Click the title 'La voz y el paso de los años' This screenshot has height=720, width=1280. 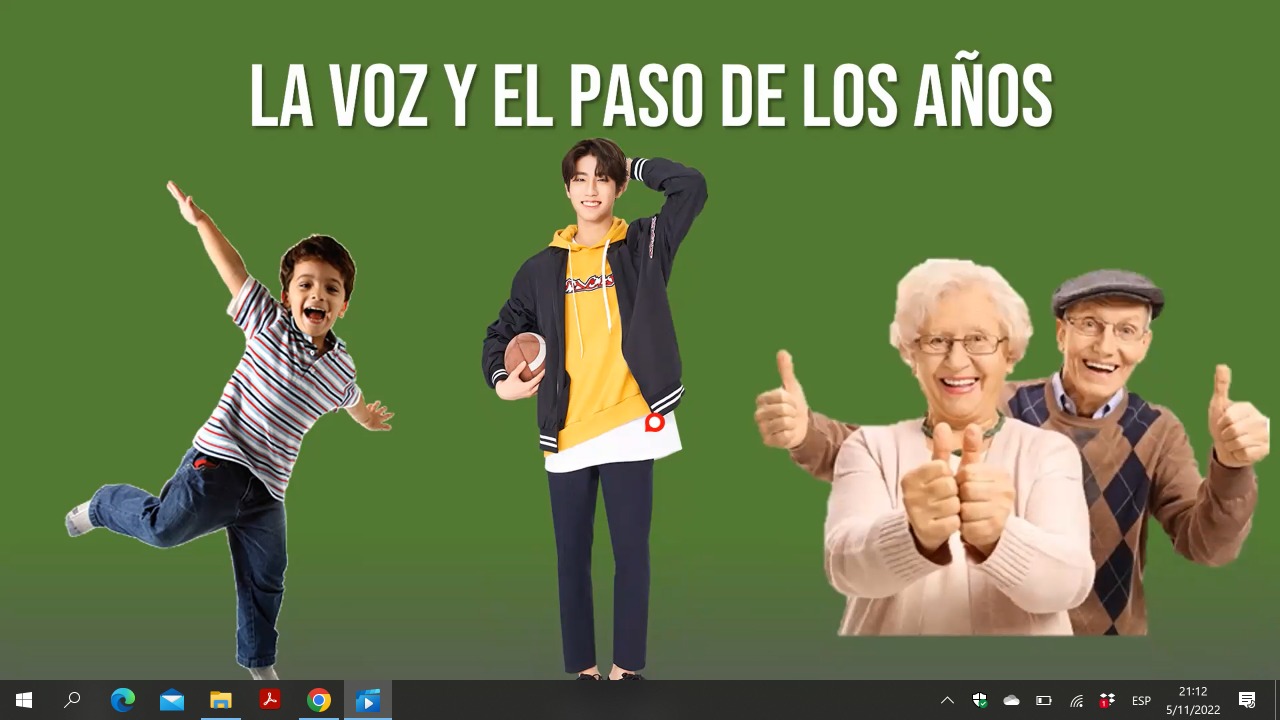pos(650,97)
